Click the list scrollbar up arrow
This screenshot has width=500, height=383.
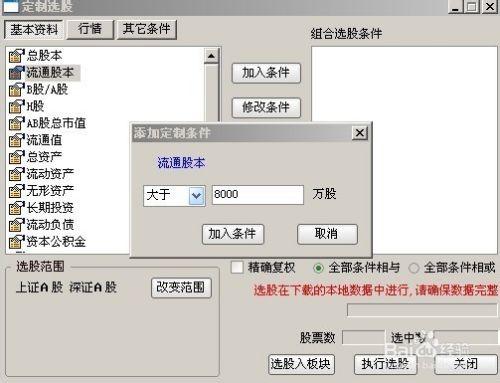coord(211,56)
